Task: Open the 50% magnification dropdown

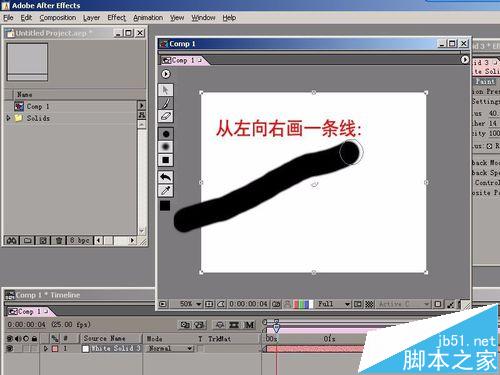Action: coord(190,304)
